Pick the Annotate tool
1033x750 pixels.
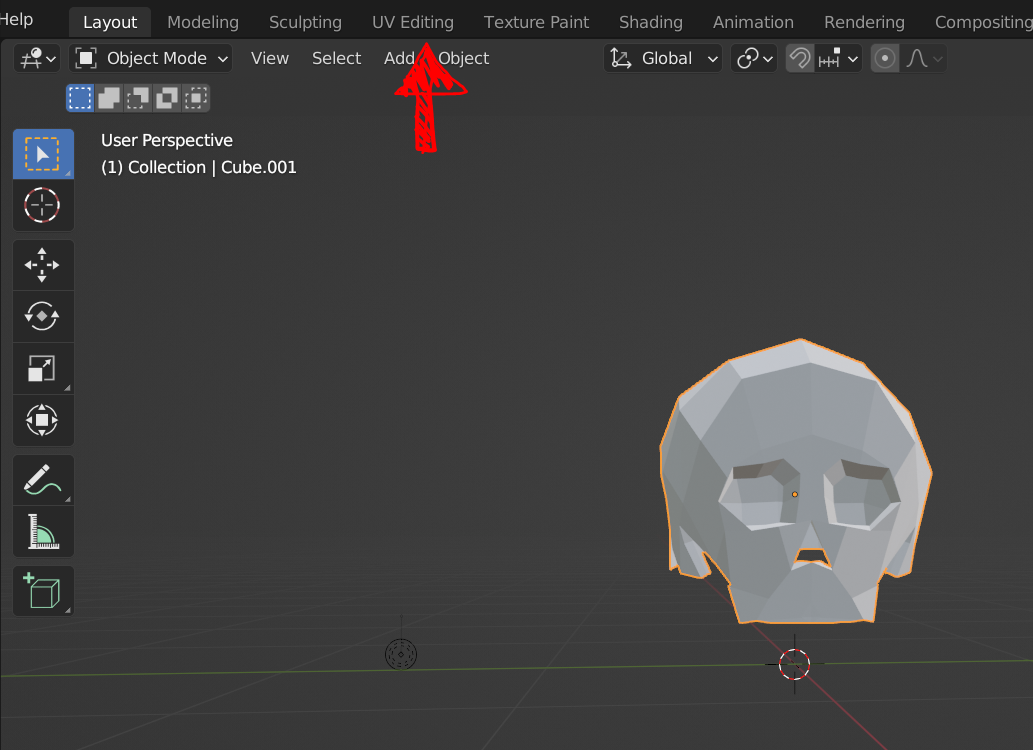point(43,479)
